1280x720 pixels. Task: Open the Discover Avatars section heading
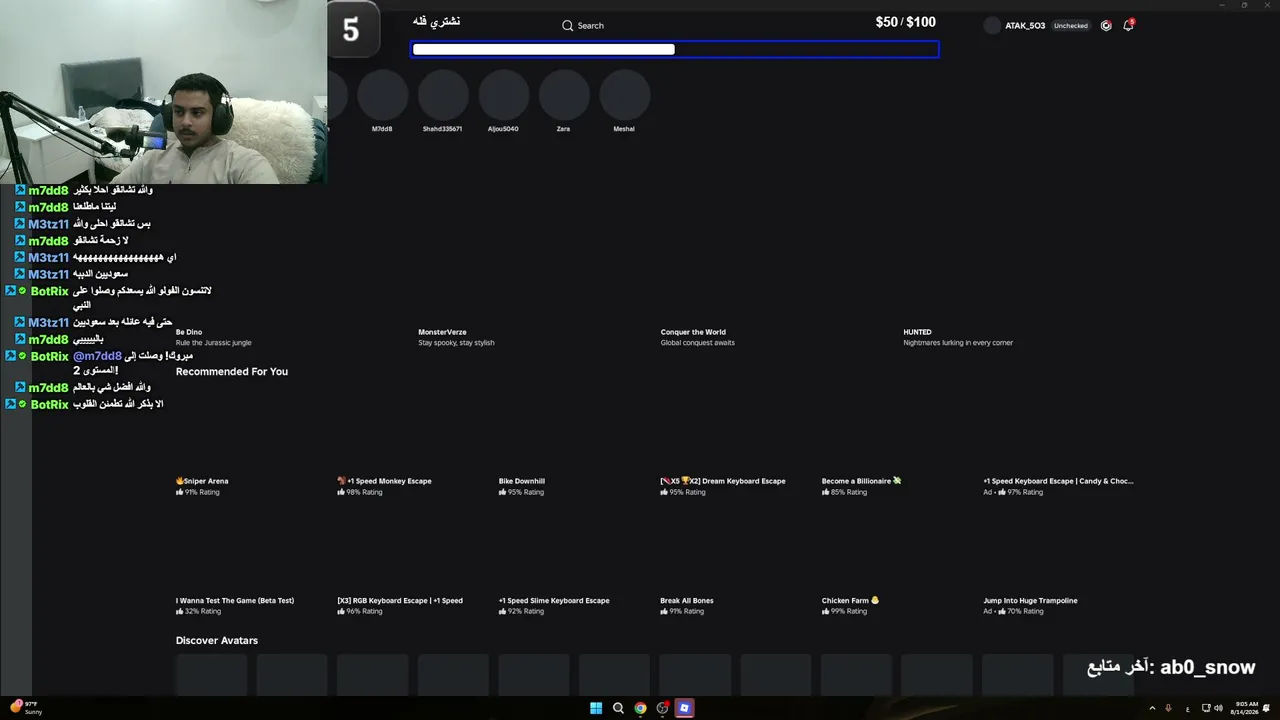[x=217, y=640]
